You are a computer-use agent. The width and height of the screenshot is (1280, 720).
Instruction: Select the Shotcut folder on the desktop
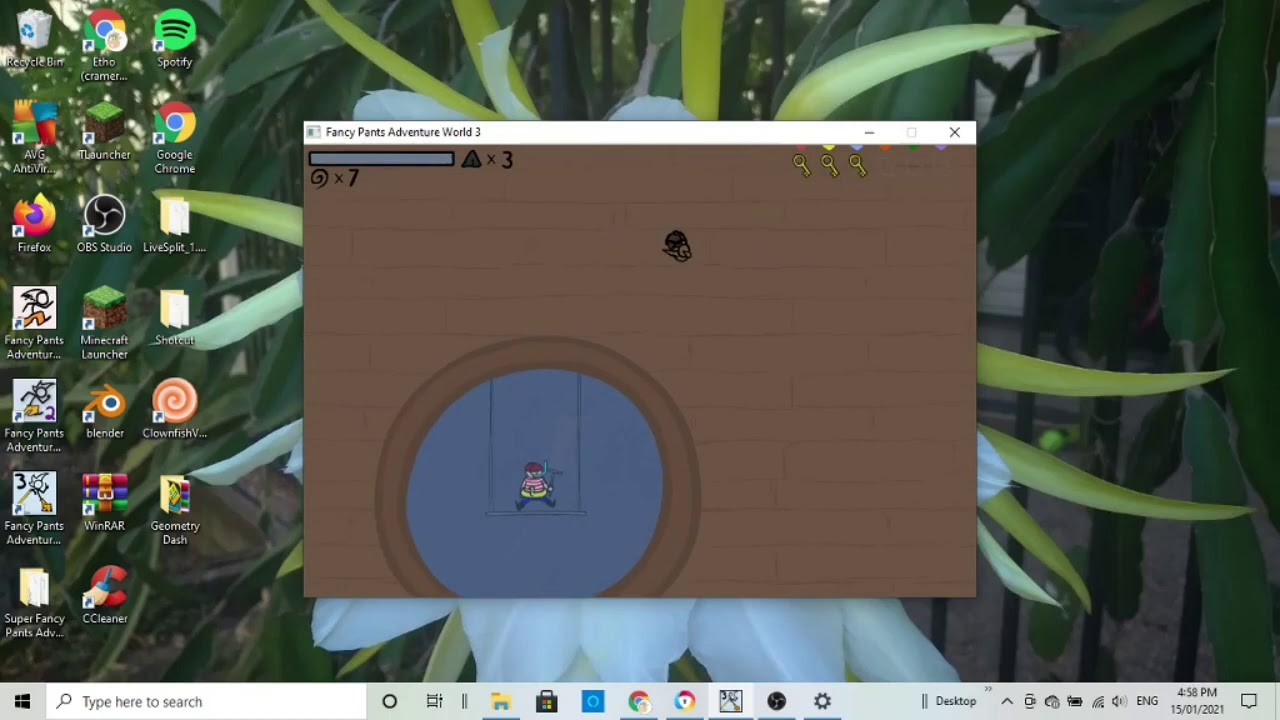tap(175, 317)
